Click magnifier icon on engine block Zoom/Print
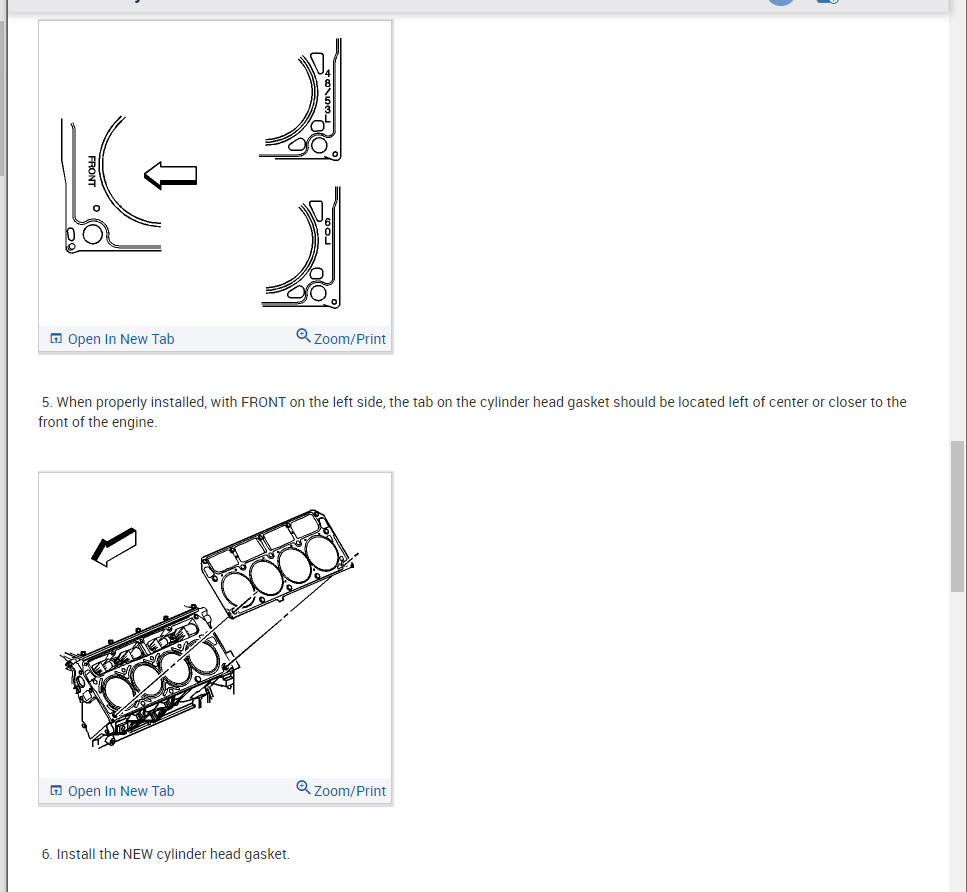This screenshot has width=967, height=892. pos(303,788)
